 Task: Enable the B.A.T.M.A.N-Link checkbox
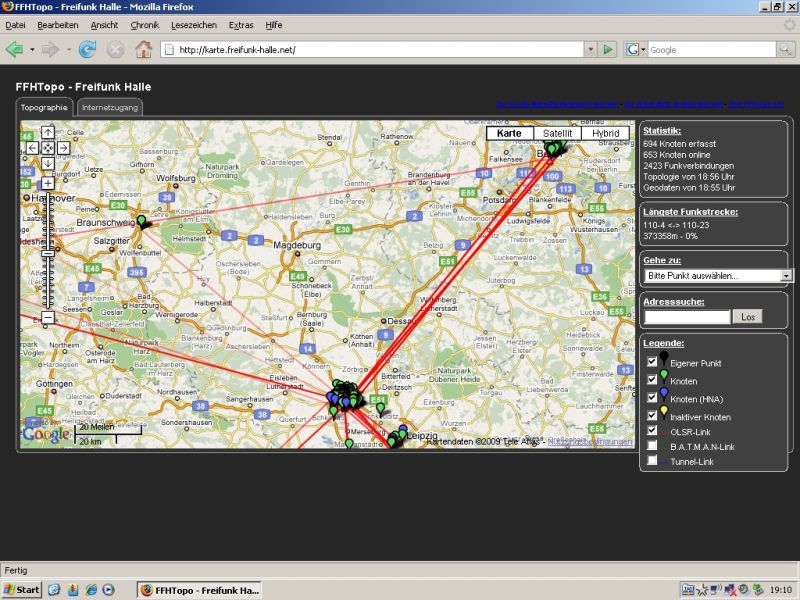tap(651, 445)
